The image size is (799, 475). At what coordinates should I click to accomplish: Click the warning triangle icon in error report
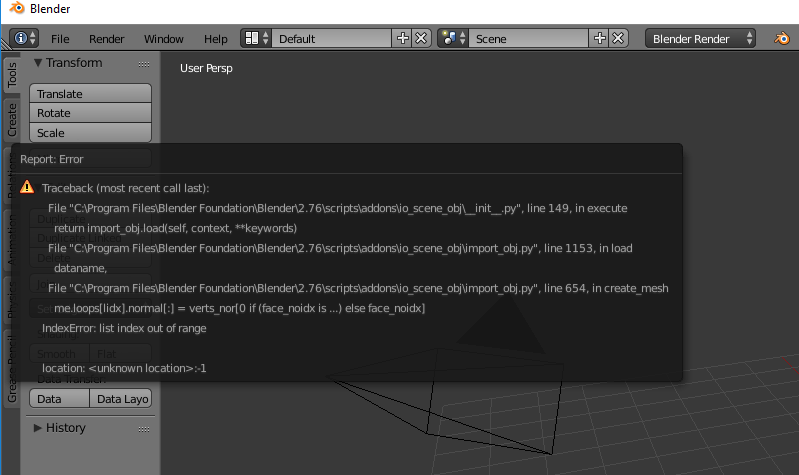point(27,187)
